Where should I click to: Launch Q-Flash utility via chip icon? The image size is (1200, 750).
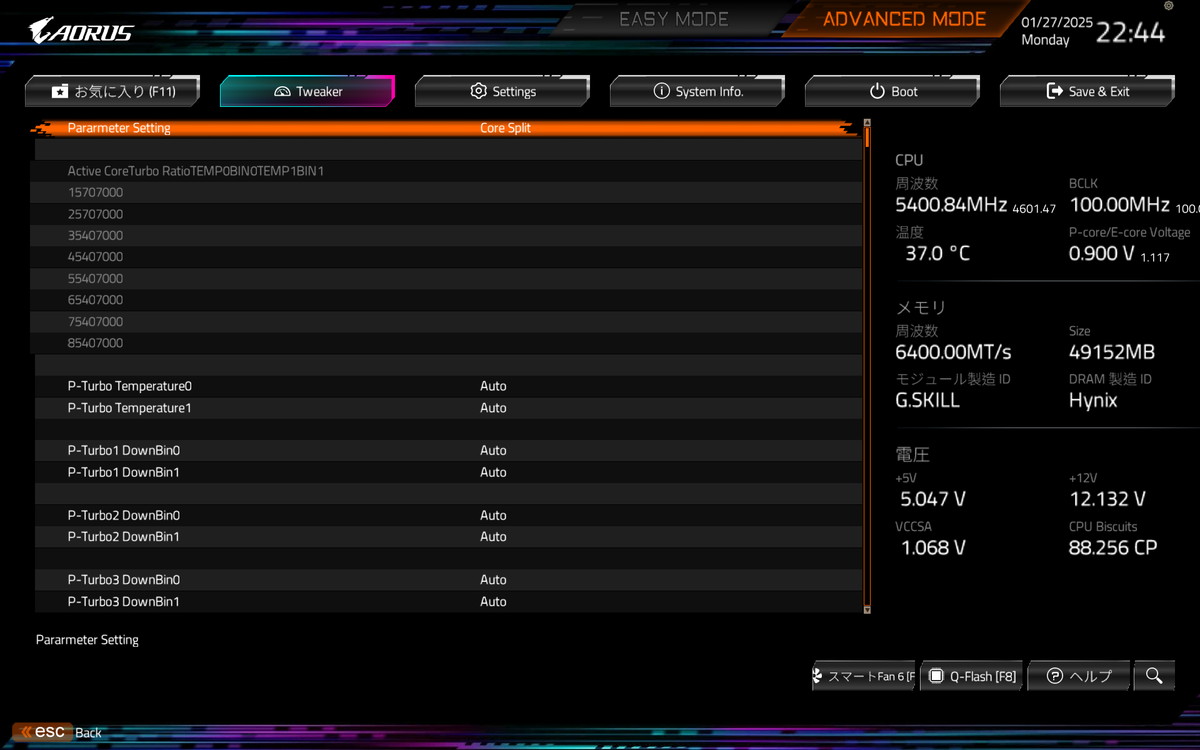[x=936, y=676]
